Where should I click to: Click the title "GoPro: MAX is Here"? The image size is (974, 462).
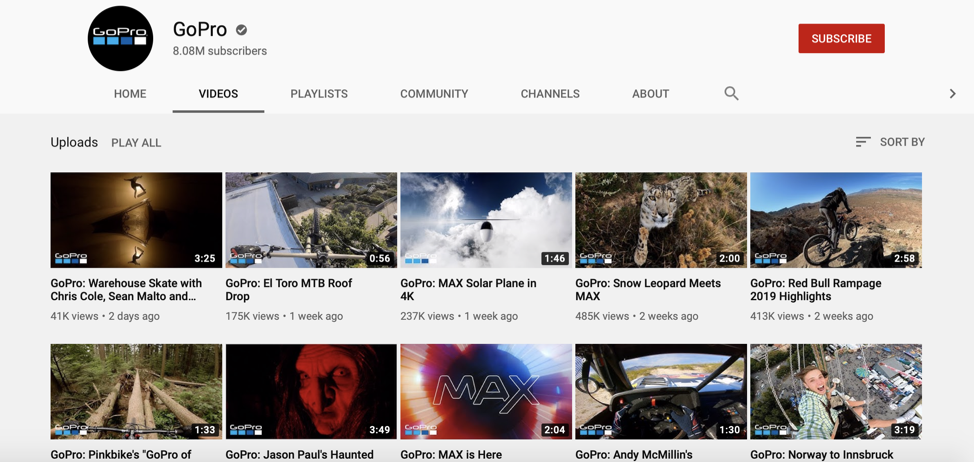(451, 455)
